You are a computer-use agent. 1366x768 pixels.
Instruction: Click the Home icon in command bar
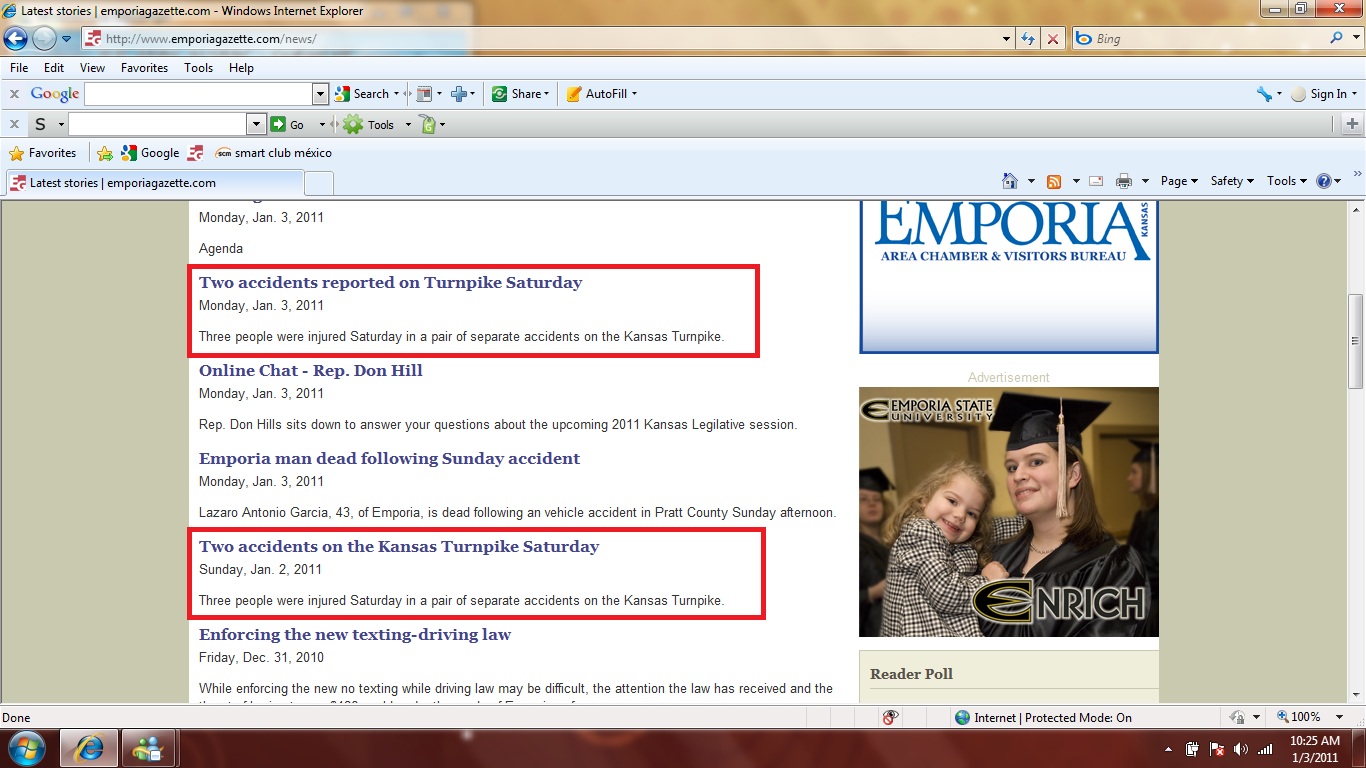[x=1010, y=181]
